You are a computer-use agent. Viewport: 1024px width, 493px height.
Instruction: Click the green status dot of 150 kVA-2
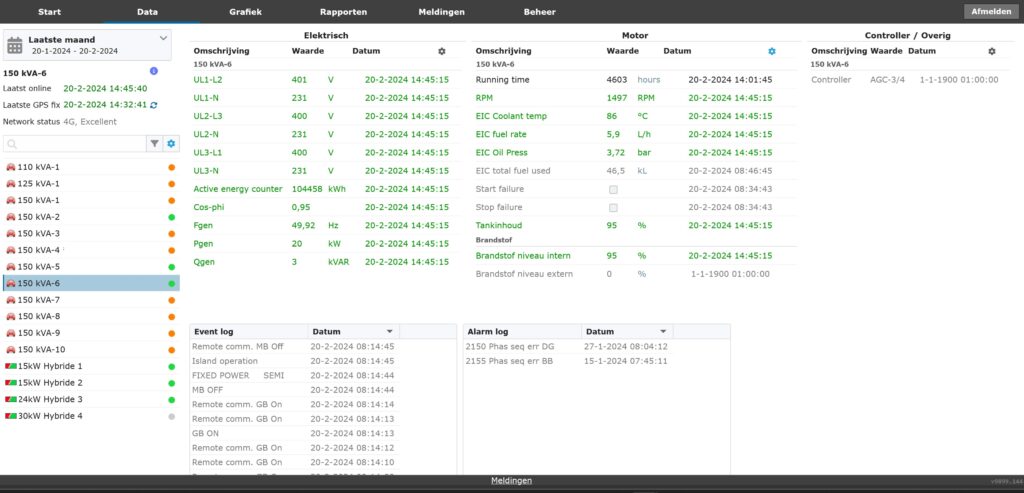tap(172, 217)
